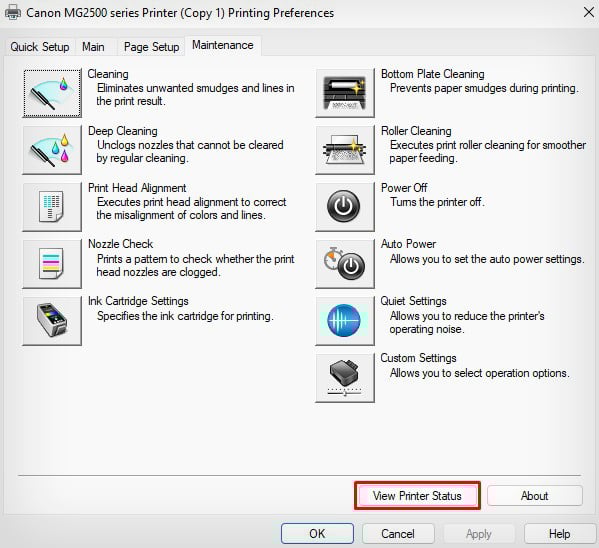Click the 'Bottom Plate Cleaning' heading text

432,74
